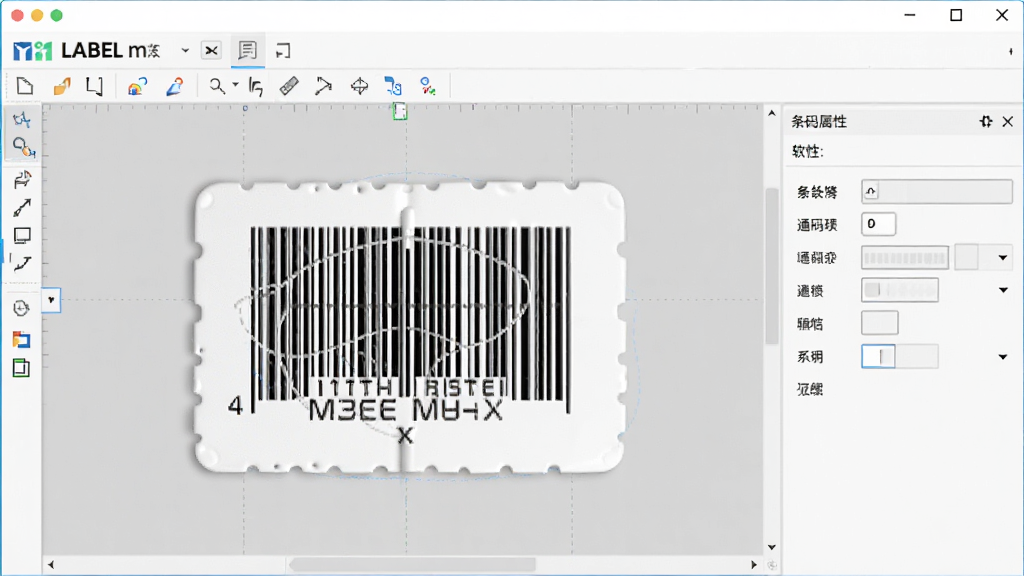
Task: Click the new document icon in toolbar
Action: tap(25, 86)
